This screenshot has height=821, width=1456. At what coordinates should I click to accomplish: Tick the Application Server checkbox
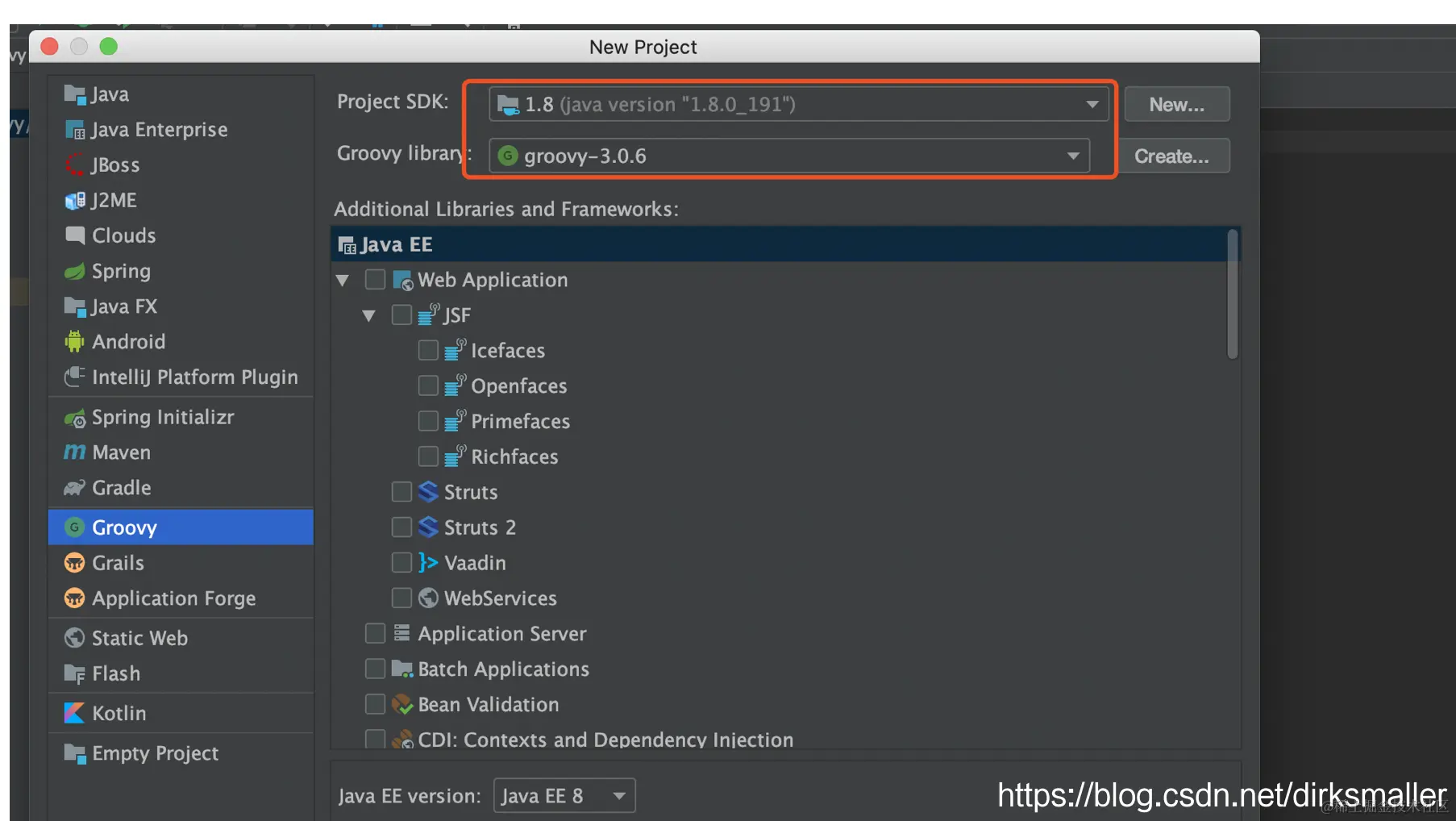point(375,634)
